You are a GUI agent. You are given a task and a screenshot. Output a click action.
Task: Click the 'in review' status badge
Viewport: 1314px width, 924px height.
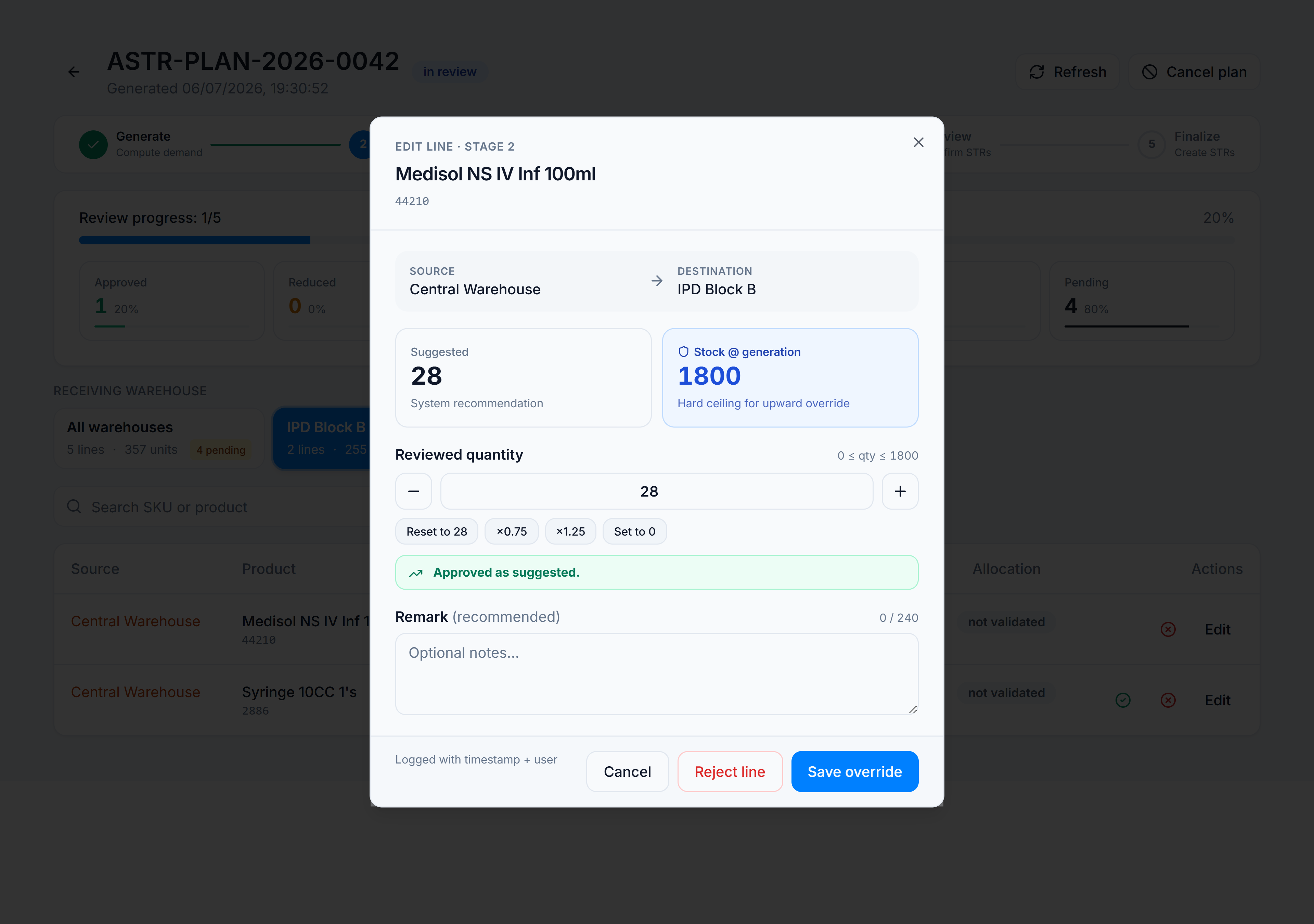point(450,72)
